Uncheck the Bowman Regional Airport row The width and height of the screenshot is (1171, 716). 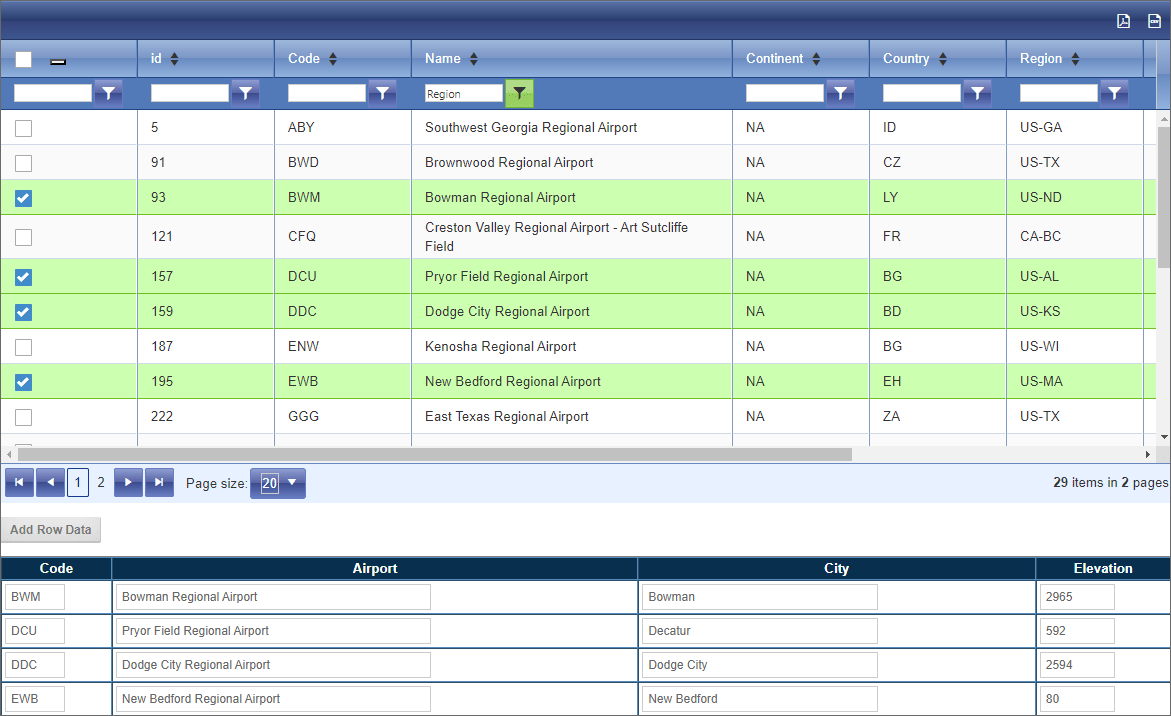point(24,198)
